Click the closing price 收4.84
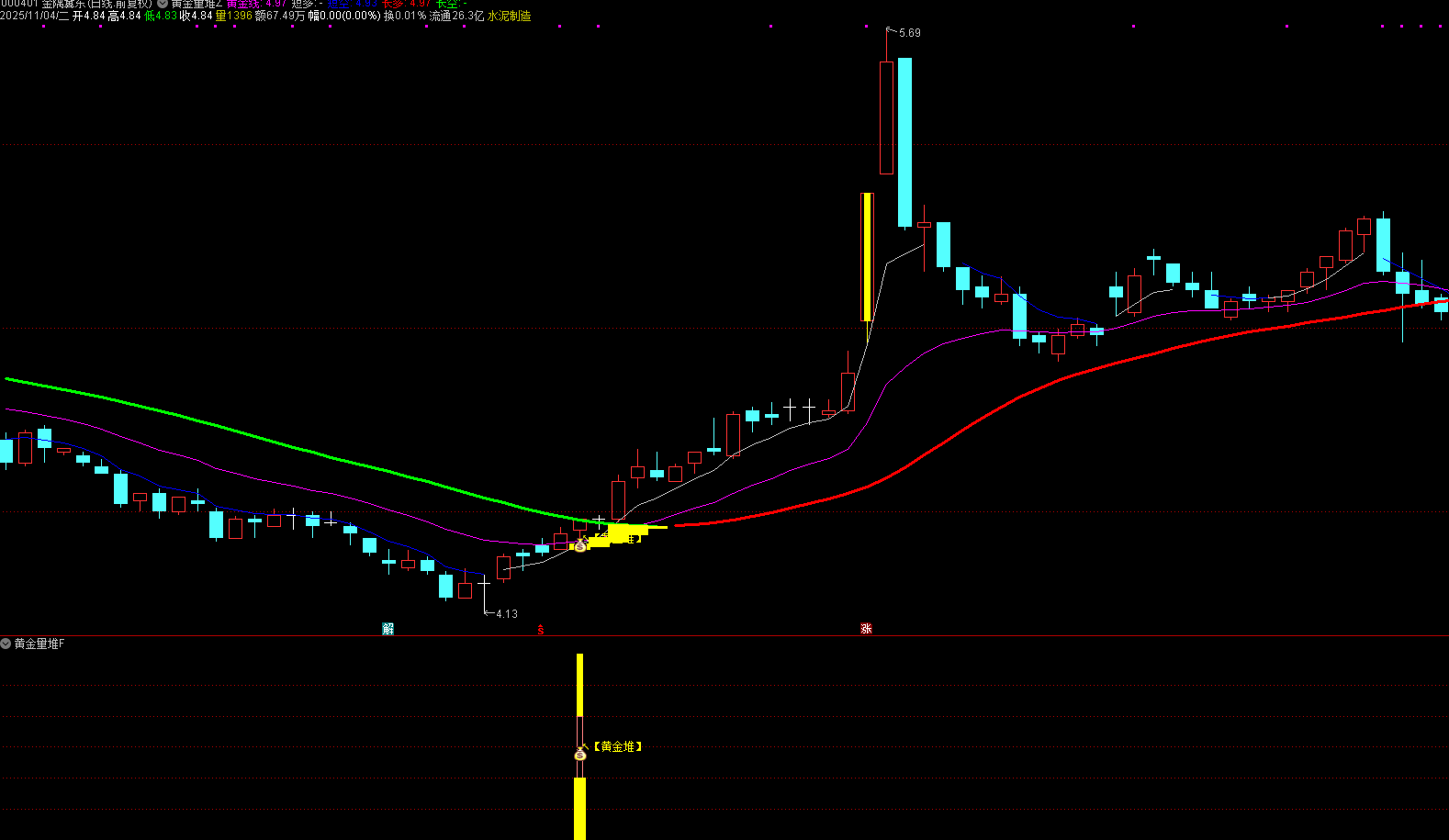 click(197, 16)
